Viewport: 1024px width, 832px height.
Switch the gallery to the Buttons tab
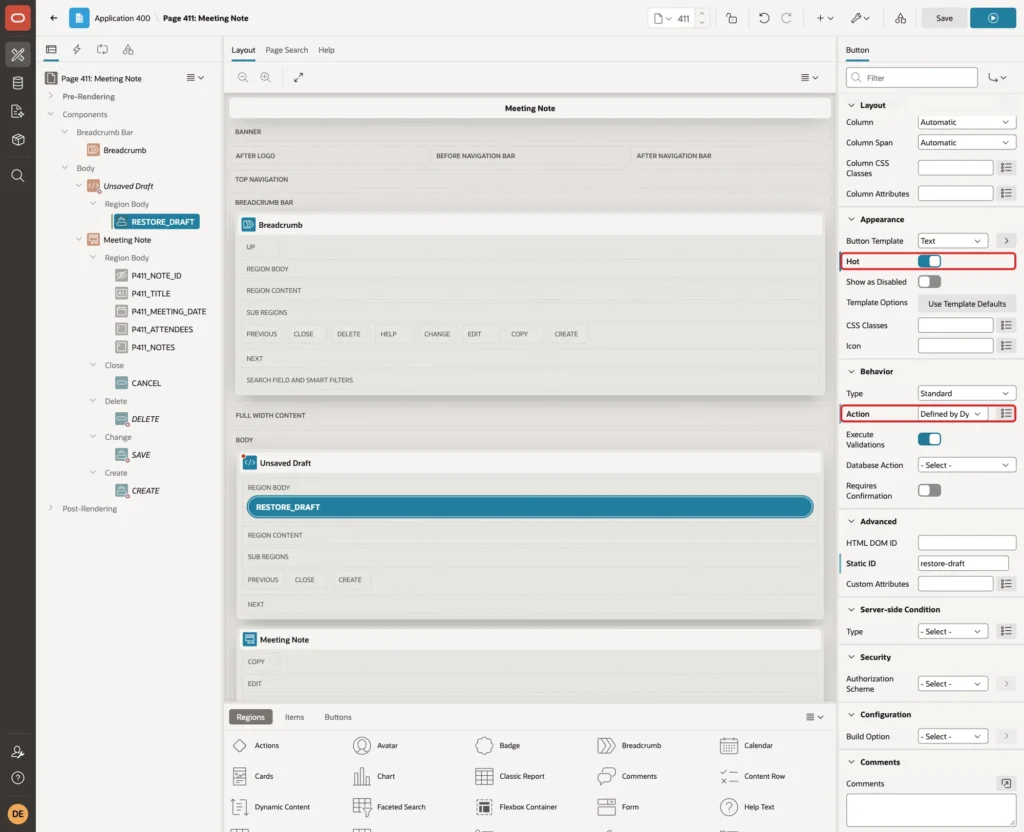pyautogui.click(x=338, y=717)
